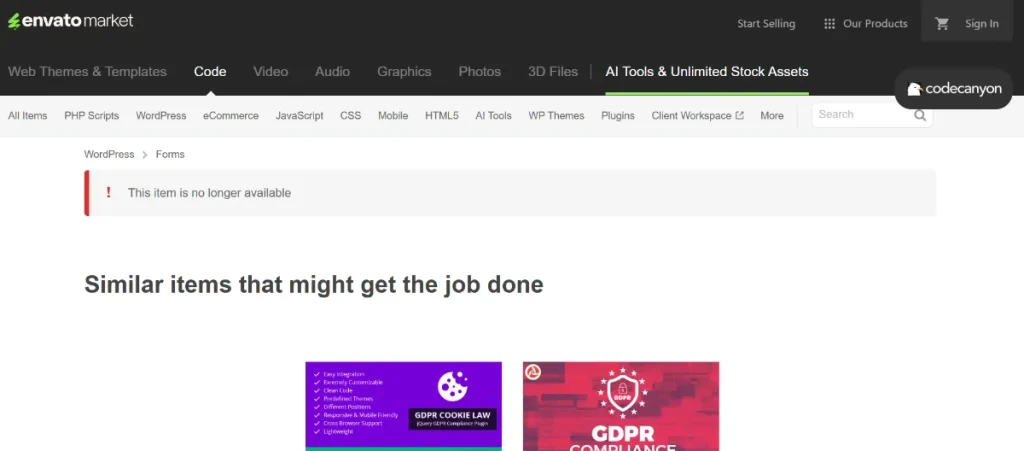
Task: Click "This item is no longer available" text
Action: click(x=209, y=193)
